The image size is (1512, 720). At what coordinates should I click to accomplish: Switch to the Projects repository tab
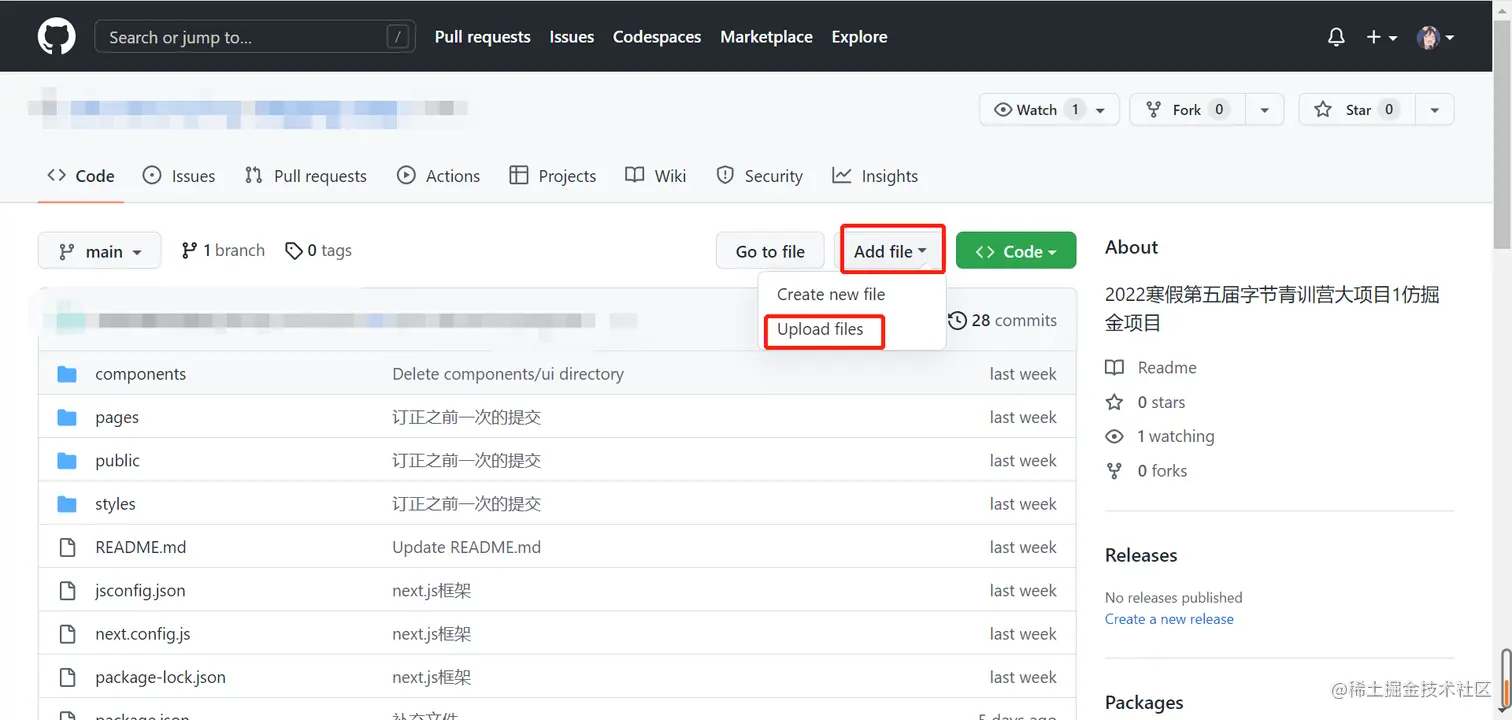(552, 176)
